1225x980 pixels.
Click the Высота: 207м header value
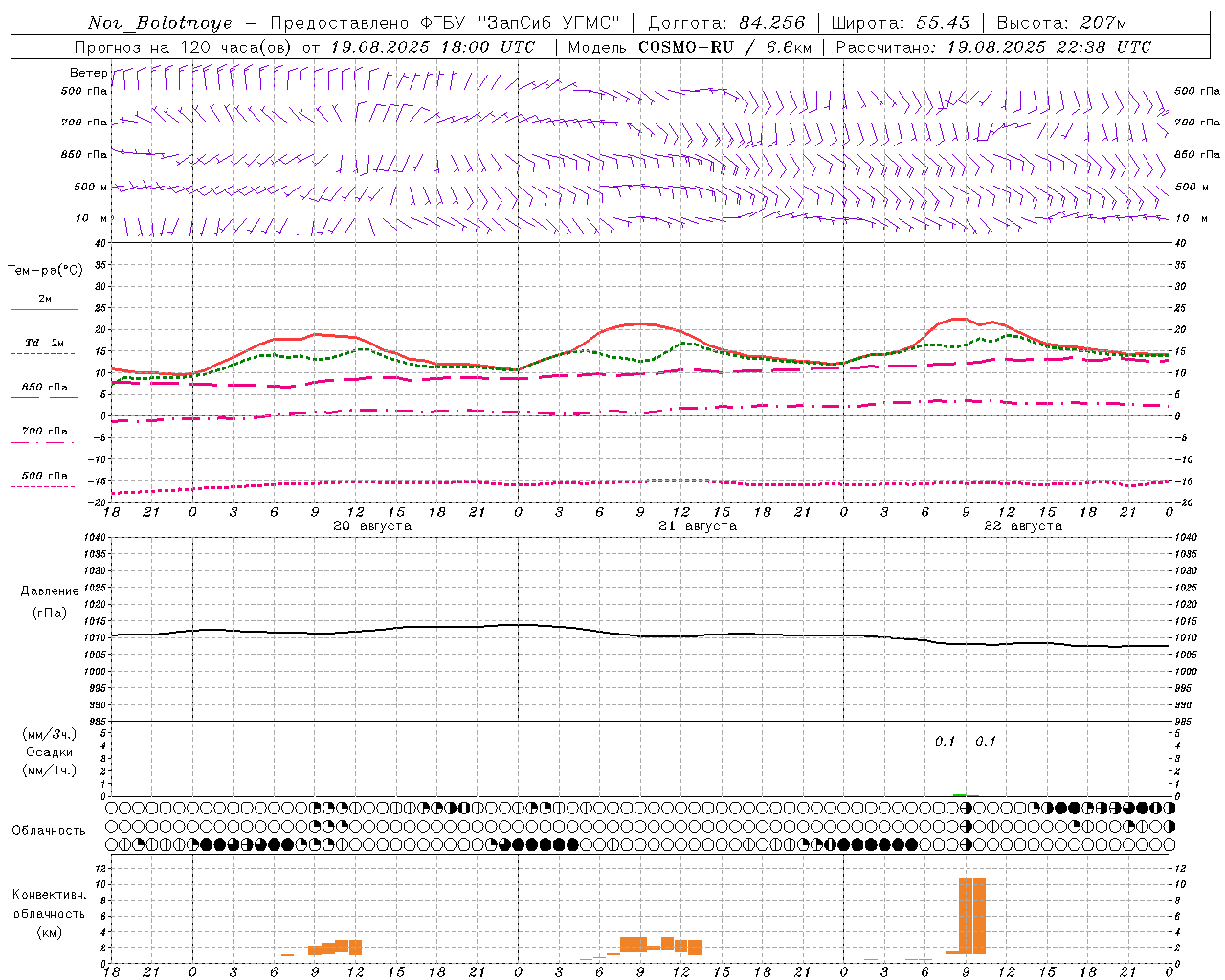tap(1061, 23)
